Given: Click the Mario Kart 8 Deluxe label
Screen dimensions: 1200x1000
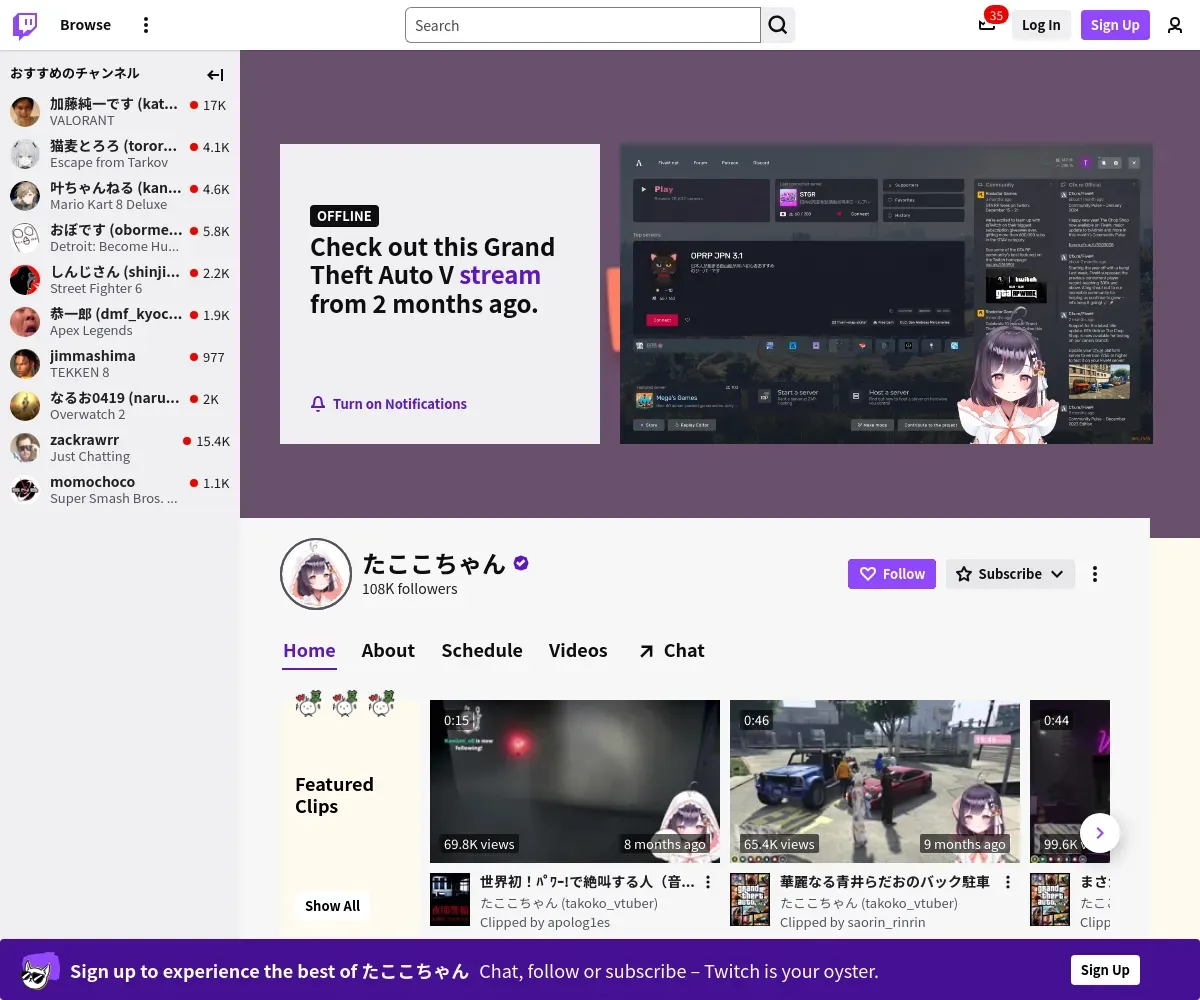Looking at the screenshot, I should point(109,204).
